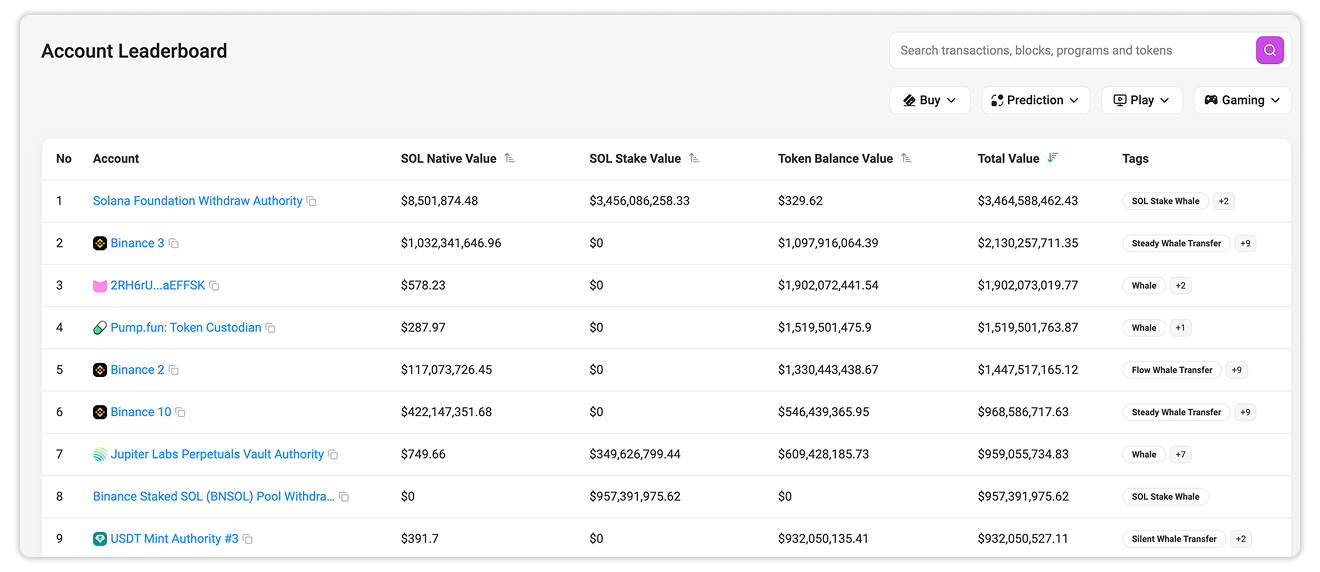The image size is (1320, 572).
Task: Click the Total Value column header
Action: pyautogui.click(x=1009, y=158)
